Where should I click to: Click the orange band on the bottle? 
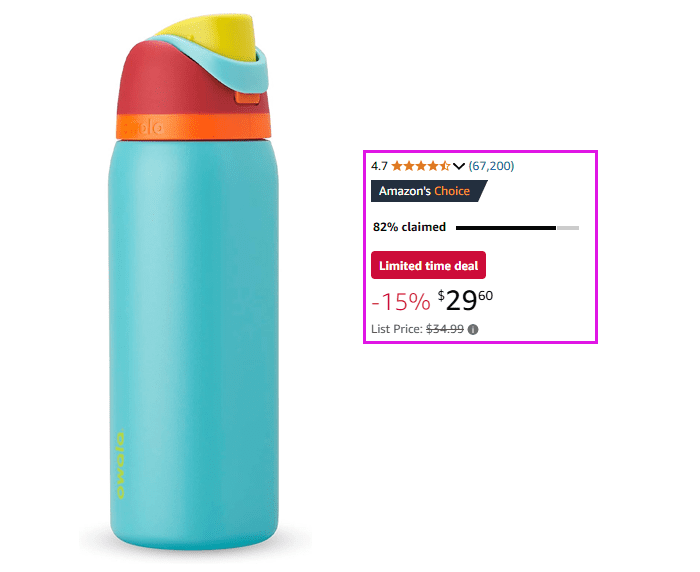(193, 126)
